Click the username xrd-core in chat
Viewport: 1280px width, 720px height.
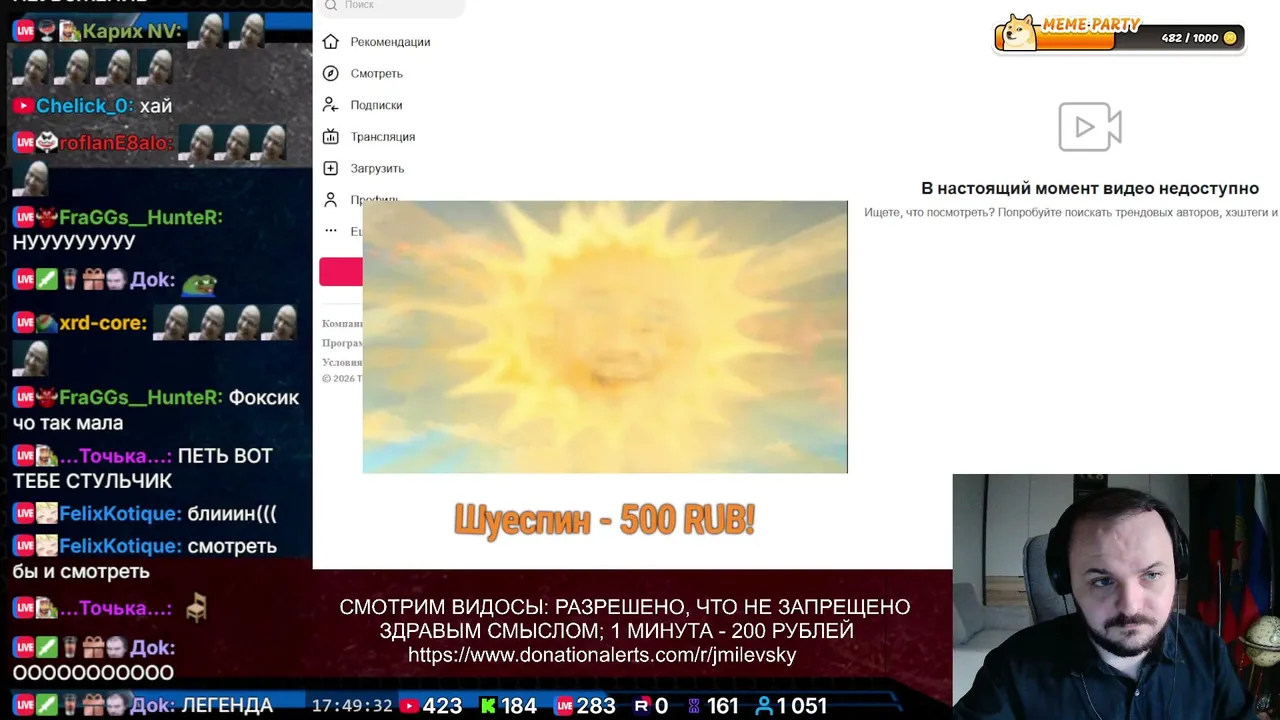click(x=103, y=323)
